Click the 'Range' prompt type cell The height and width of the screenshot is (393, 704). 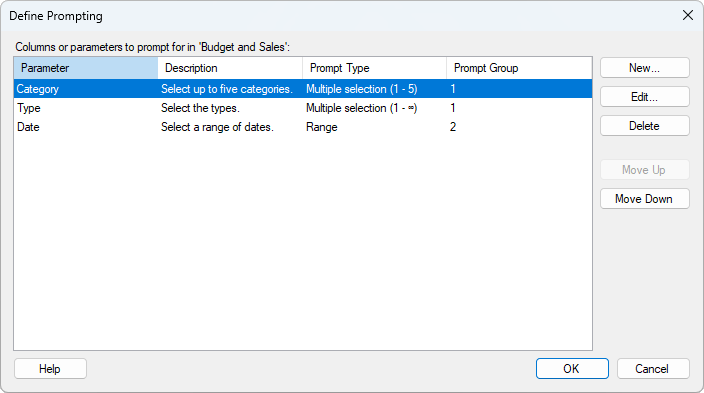click(321, 127)
